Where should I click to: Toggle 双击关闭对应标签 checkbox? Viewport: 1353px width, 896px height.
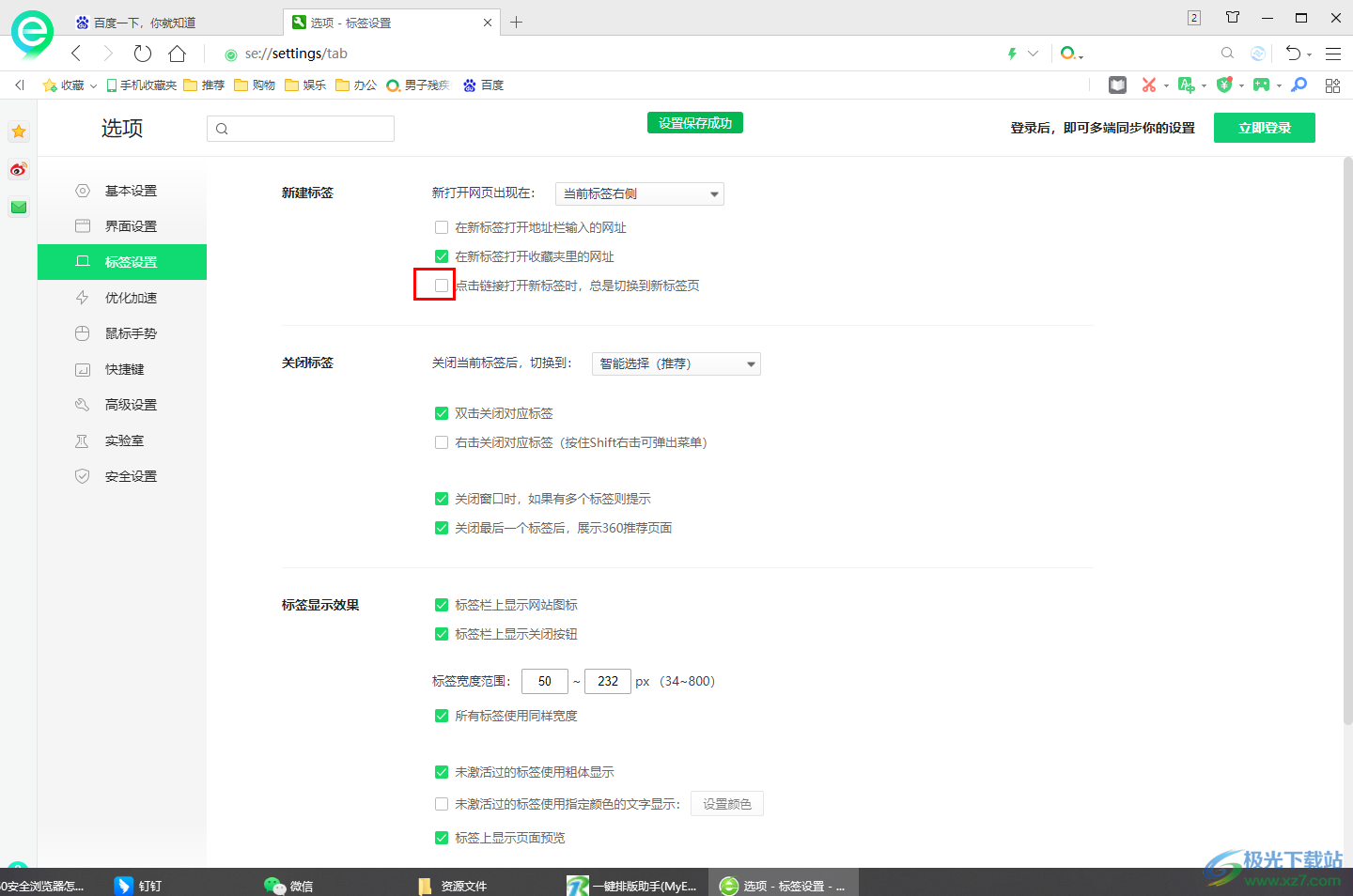442,413
